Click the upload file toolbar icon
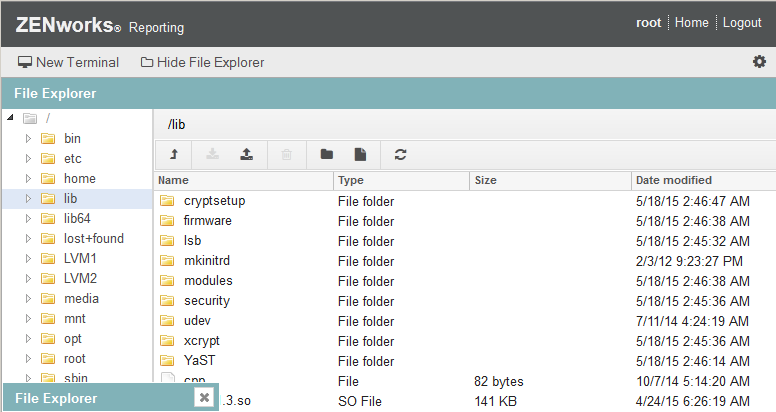 click(246, 154)
